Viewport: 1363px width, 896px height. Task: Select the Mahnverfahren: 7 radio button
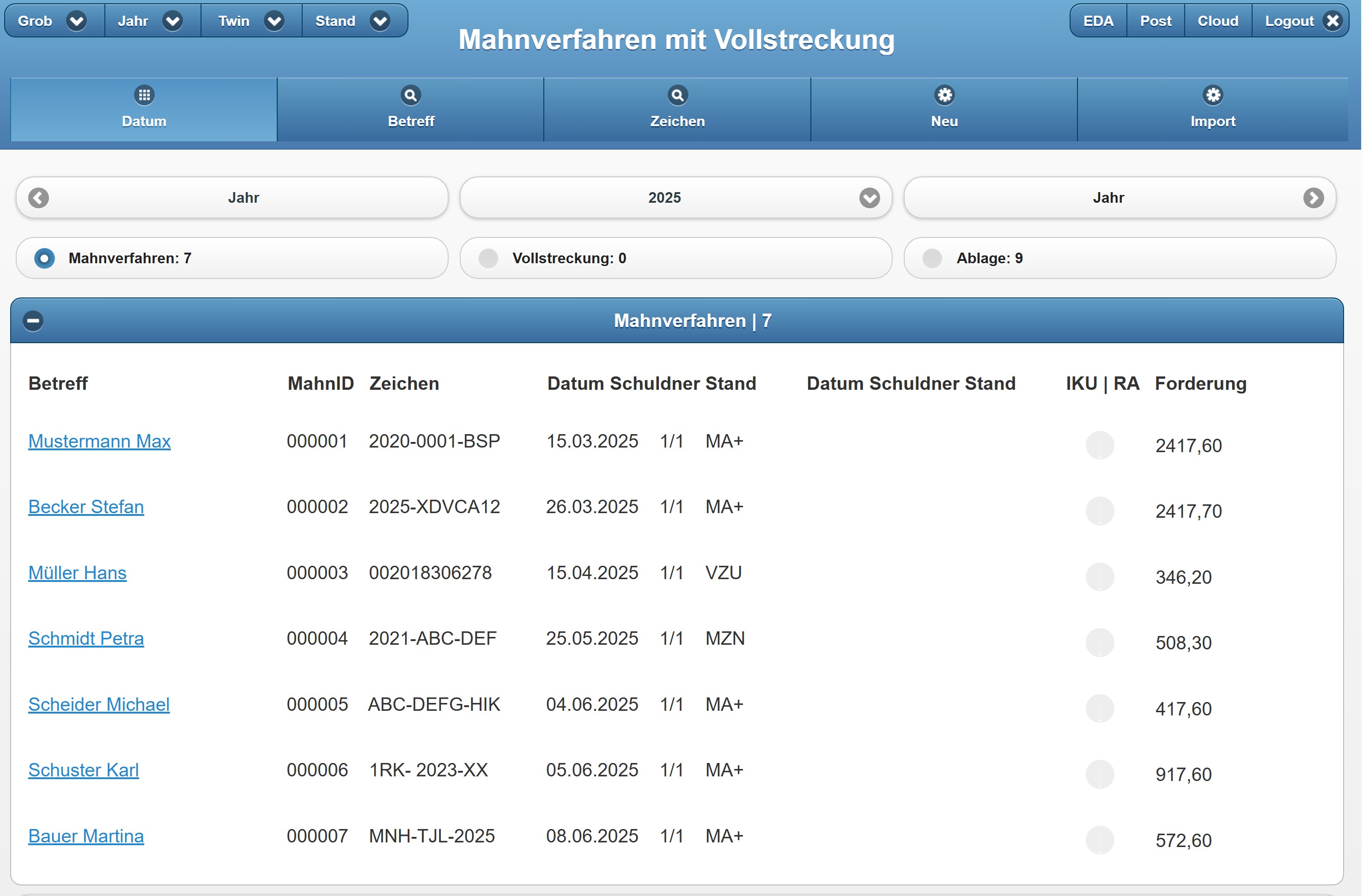coord(45,258)
